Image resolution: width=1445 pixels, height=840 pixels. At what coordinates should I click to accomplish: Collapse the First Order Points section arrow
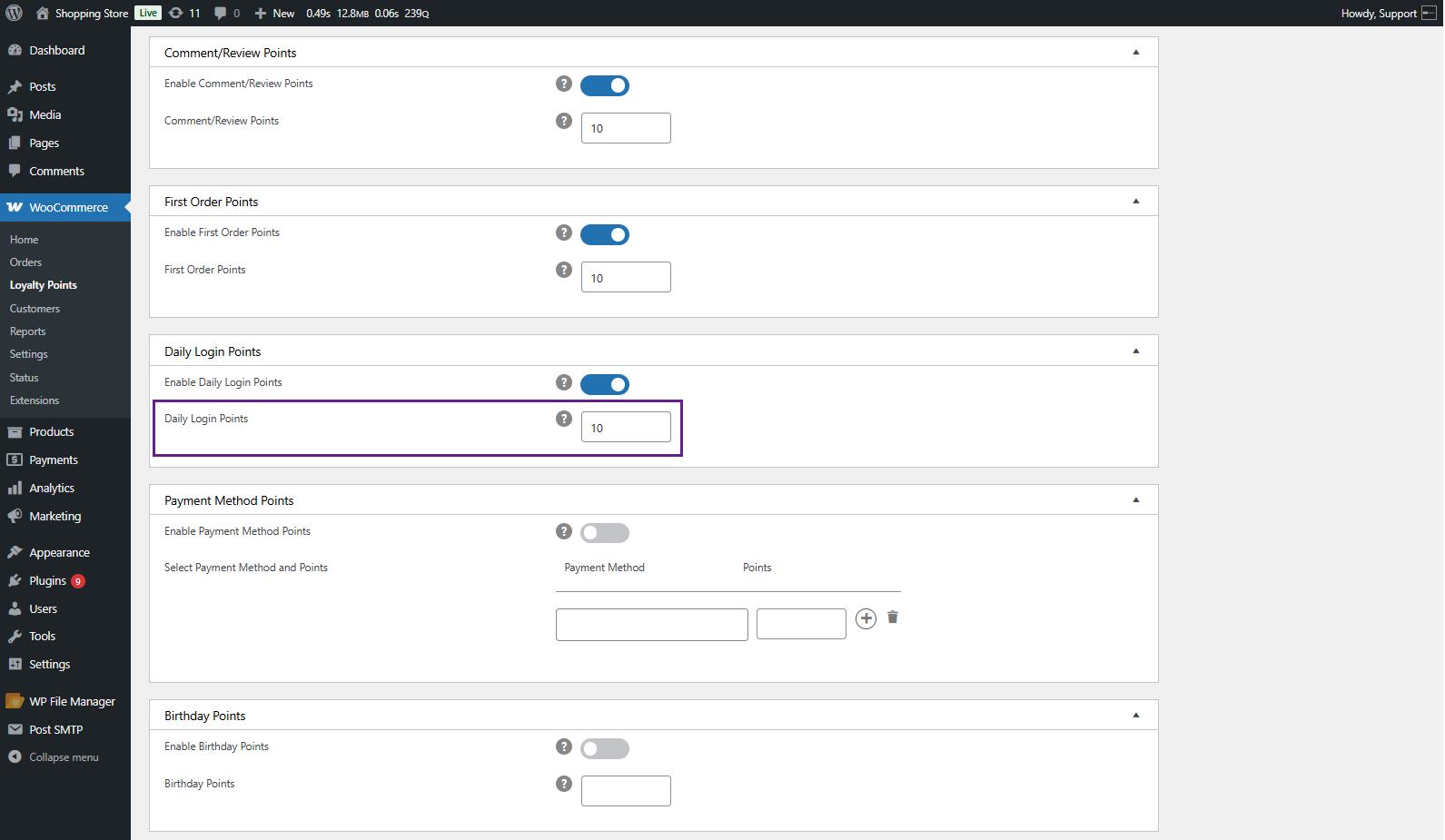pos(1136,202)
